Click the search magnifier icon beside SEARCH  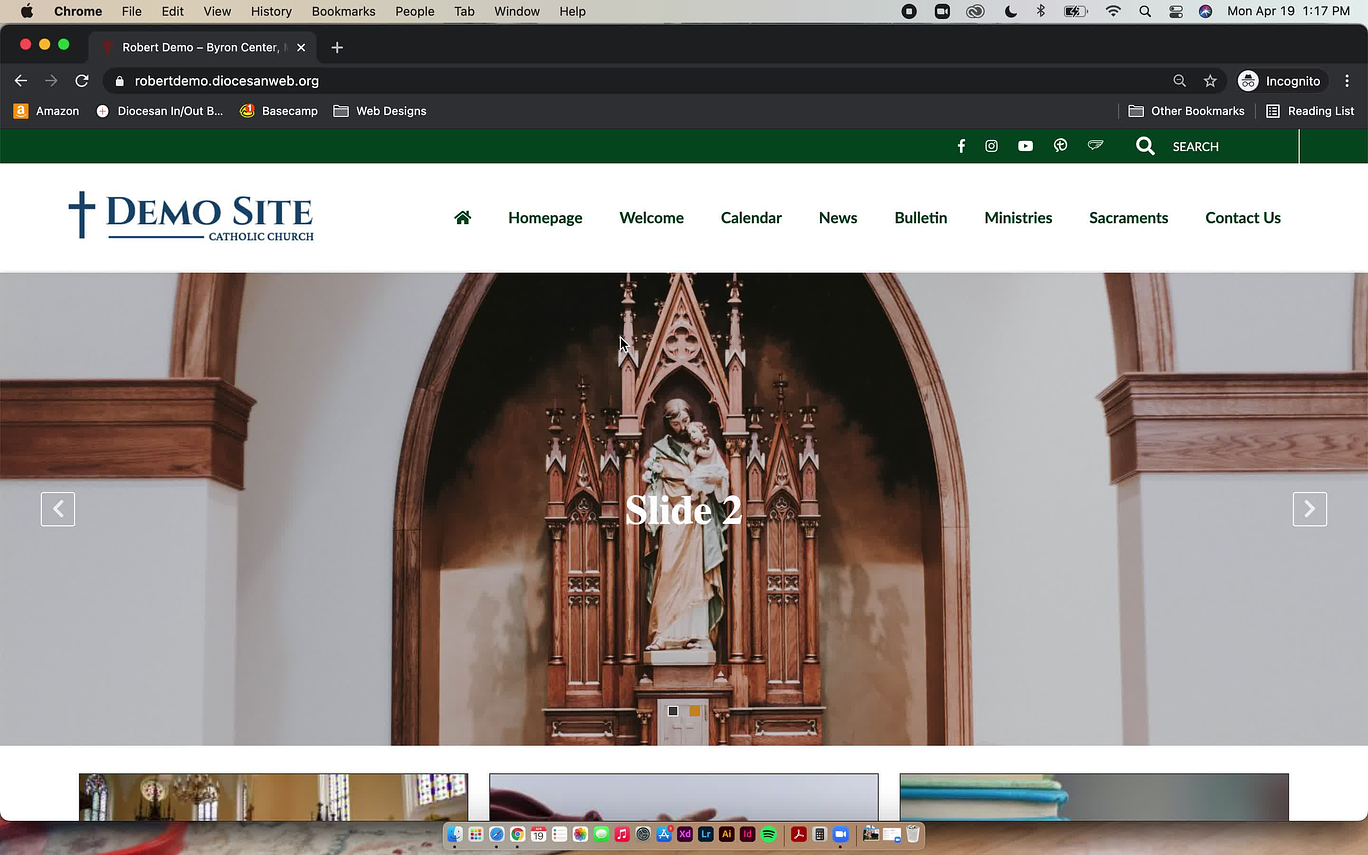coord(1145,146)
